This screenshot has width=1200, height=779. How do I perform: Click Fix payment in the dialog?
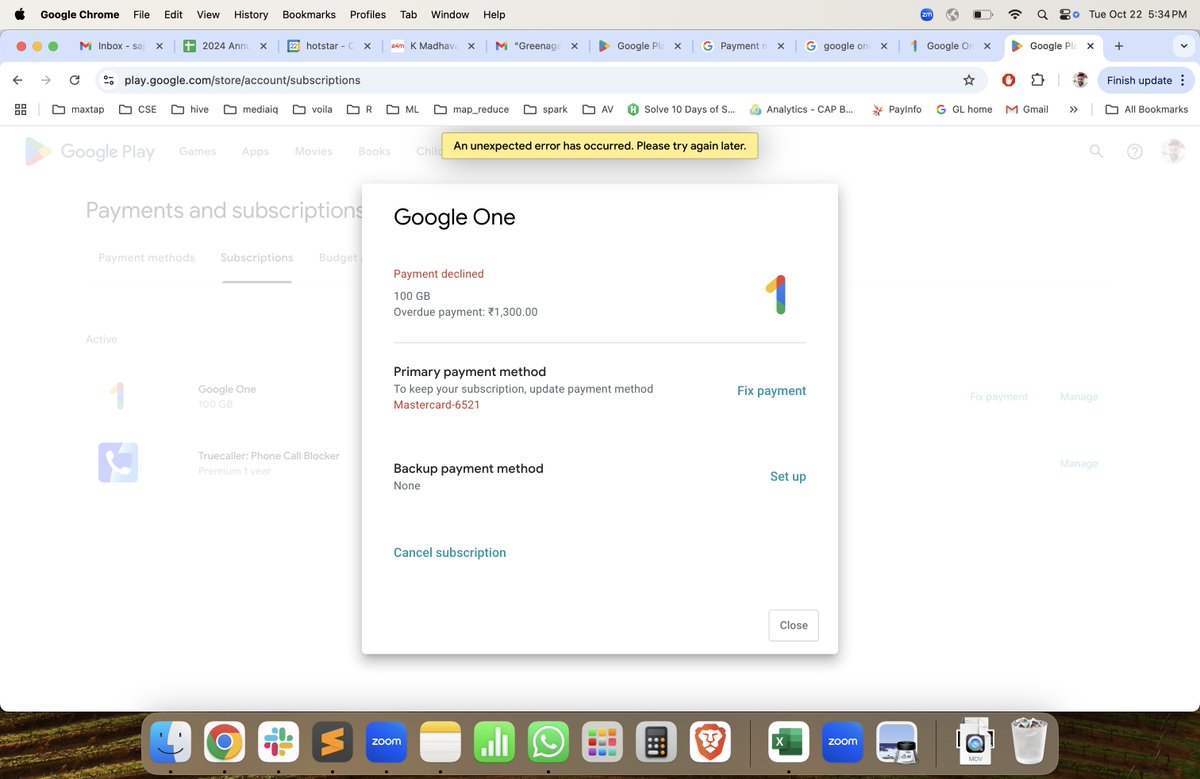(x=771, y=391)
